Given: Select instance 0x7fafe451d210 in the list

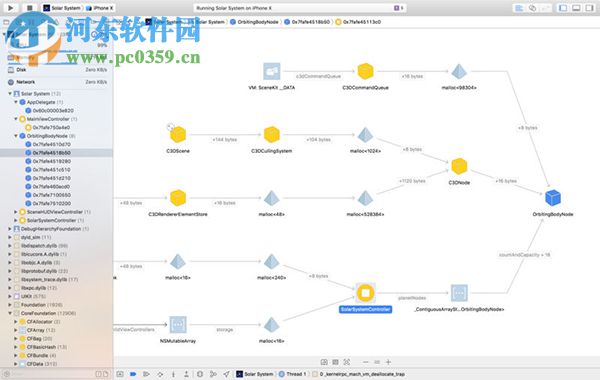Looking at the screenshot, I should click(x=57, y=178).
